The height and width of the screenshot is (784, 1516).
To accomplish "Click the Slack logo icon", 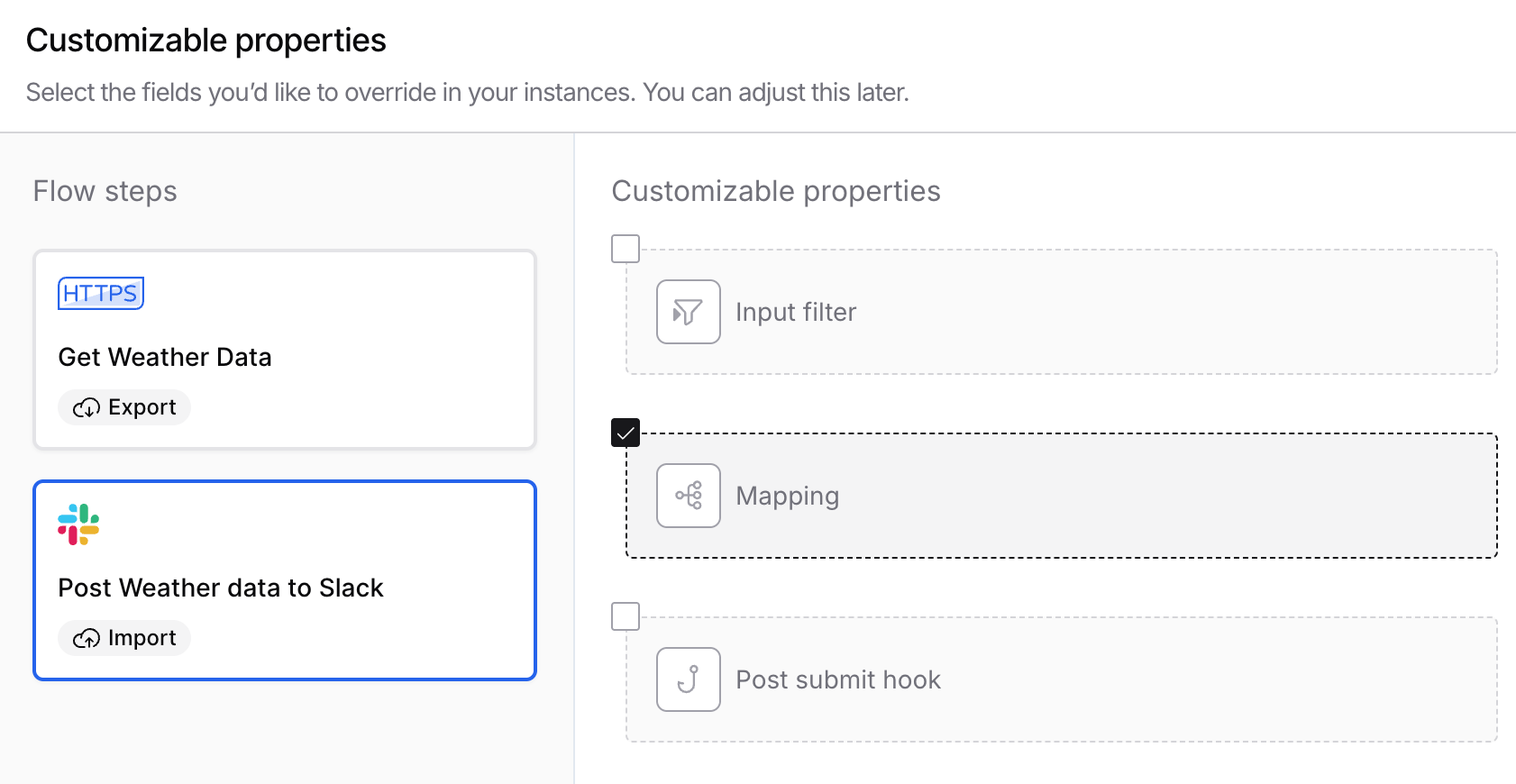I will pos(78,524).
